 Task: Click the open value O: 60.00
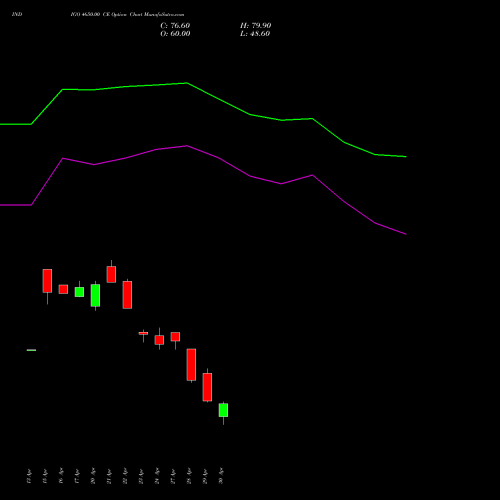pyautogui.click(x=175, y=33)
